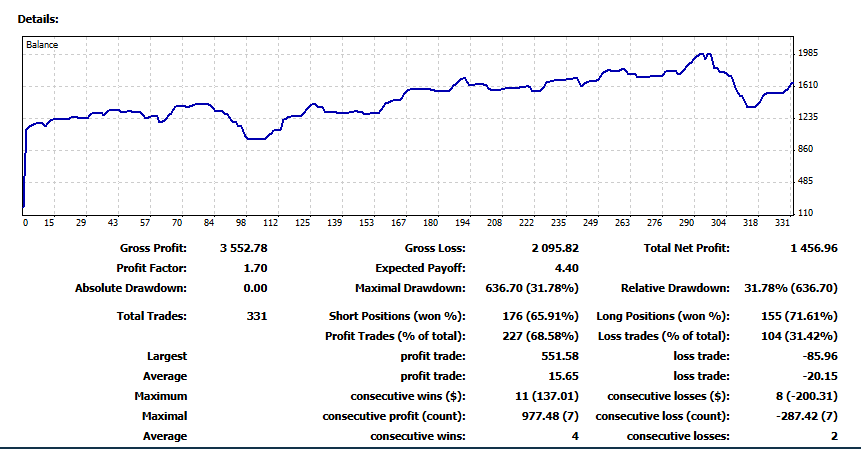The width and height of the screenshot is (861, 449).
Task: Select the consecutive profit (count): label
Action: [x=394, y=416]
